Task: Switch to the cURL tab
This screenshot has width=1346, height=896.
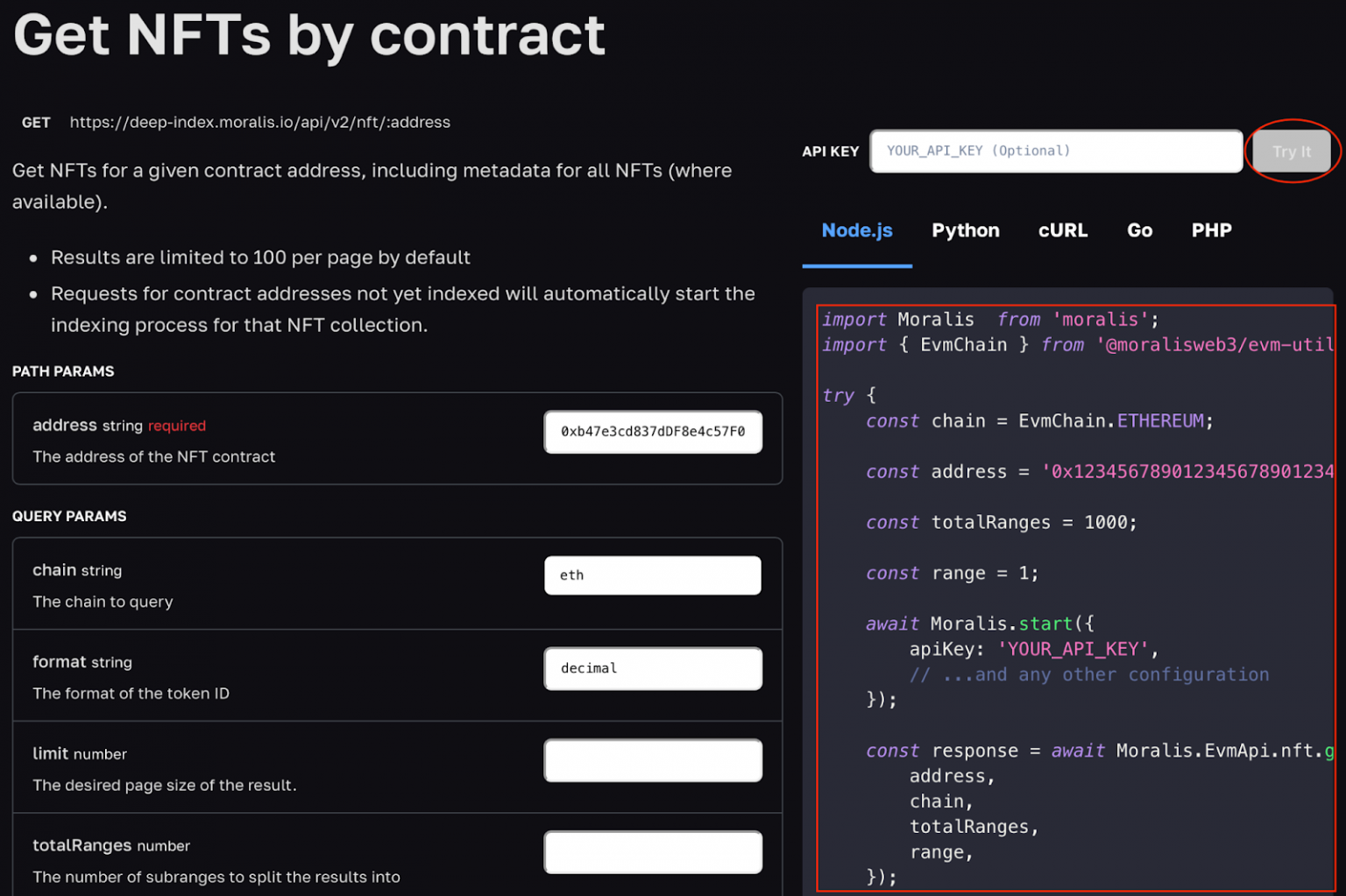Action: tap(1062, 230)
